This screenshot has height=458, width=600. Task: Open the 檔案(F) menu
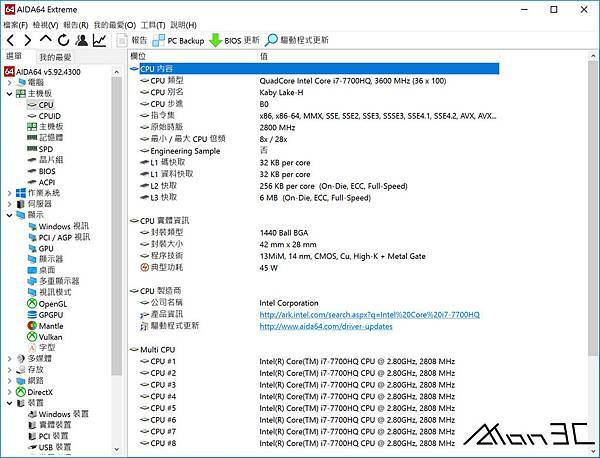pyautogui.click(x=15, y=25)
